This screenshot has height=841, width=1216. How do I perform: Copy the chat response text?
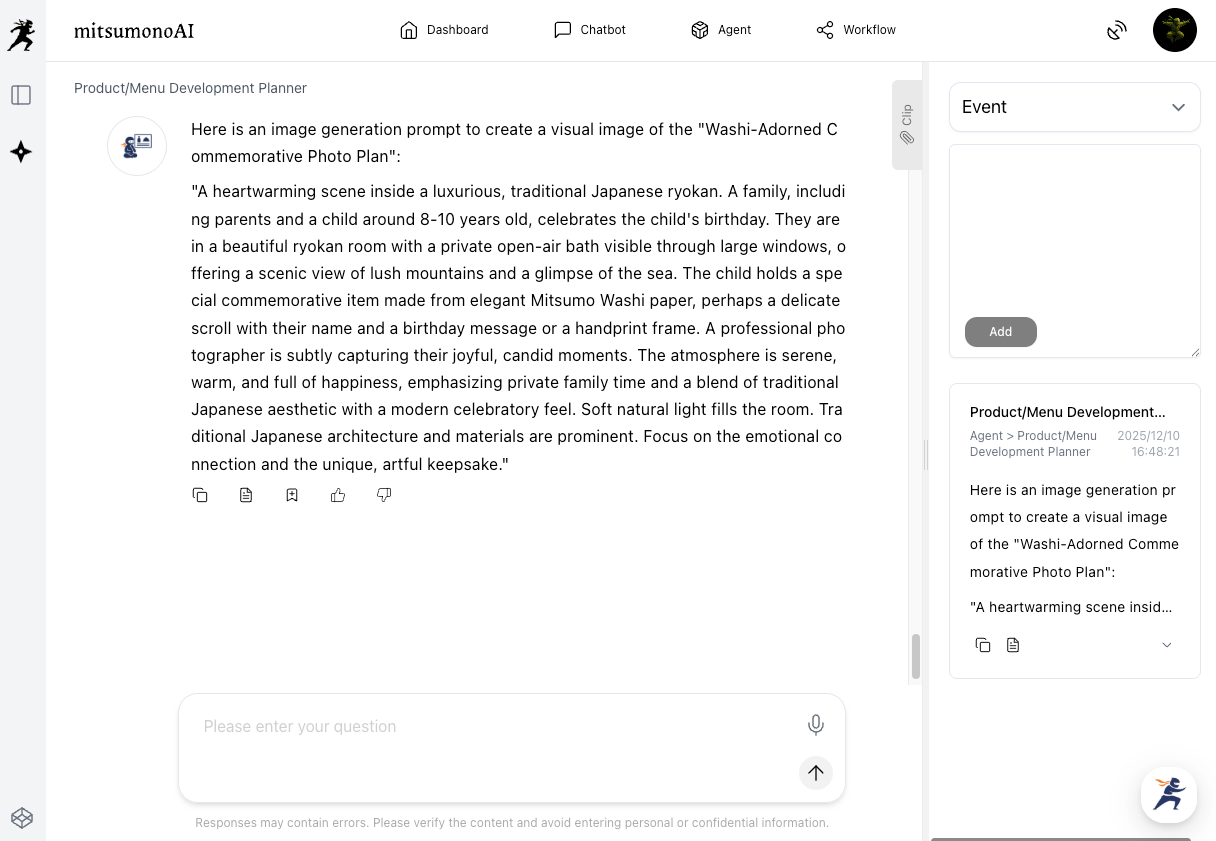(200, 495)
